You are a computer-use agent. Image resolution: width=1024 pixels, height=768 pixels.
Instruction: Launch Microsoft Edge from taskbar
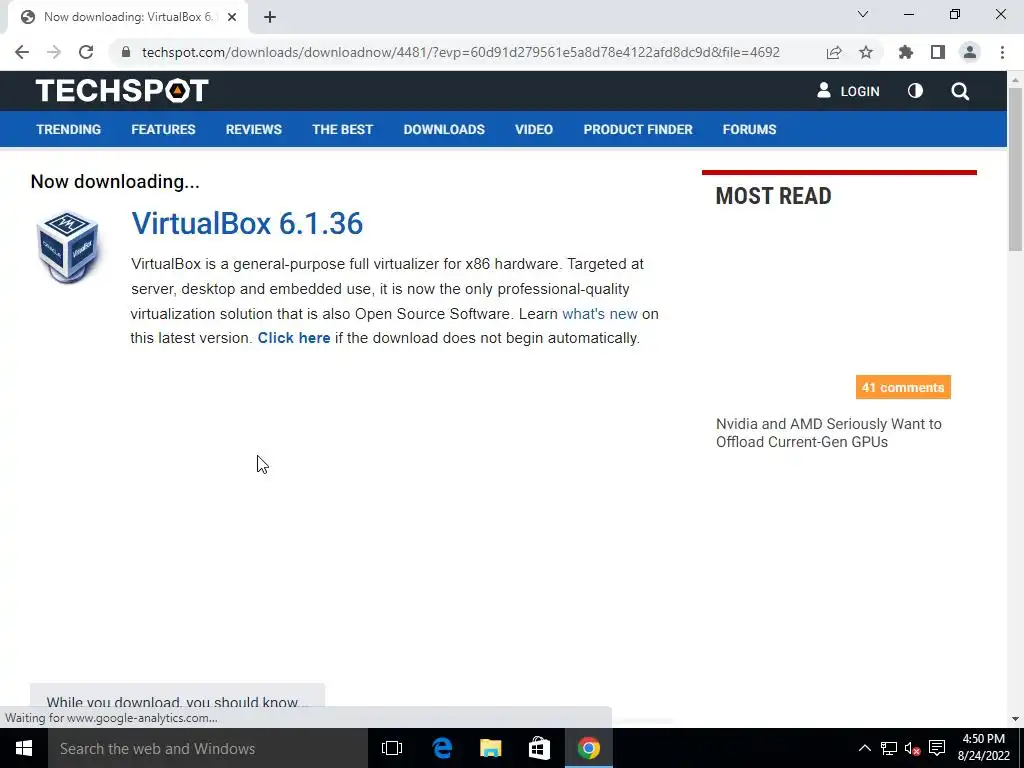coord(442,748)
